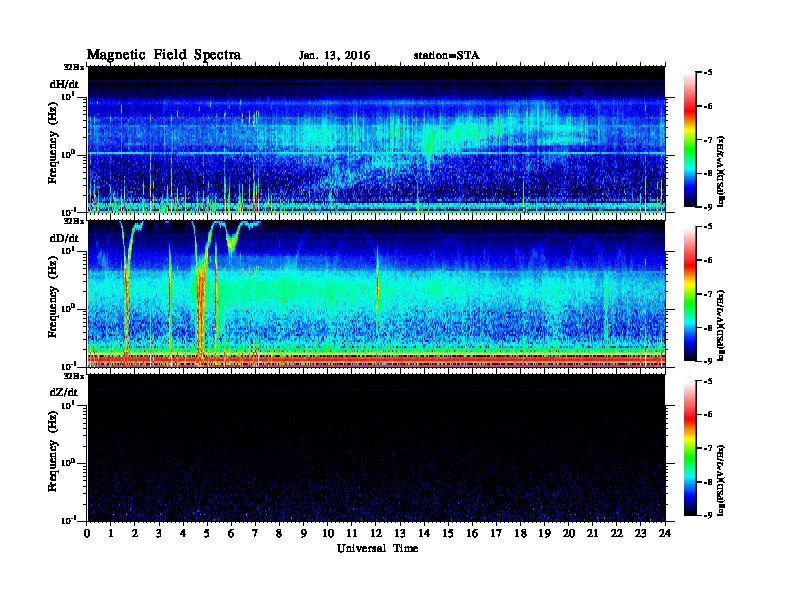The width and height of the screenshot is (792, 612).
Task: Click the log(PSD) label of the dH/dt color bar
Action: (x=721, y=171)
